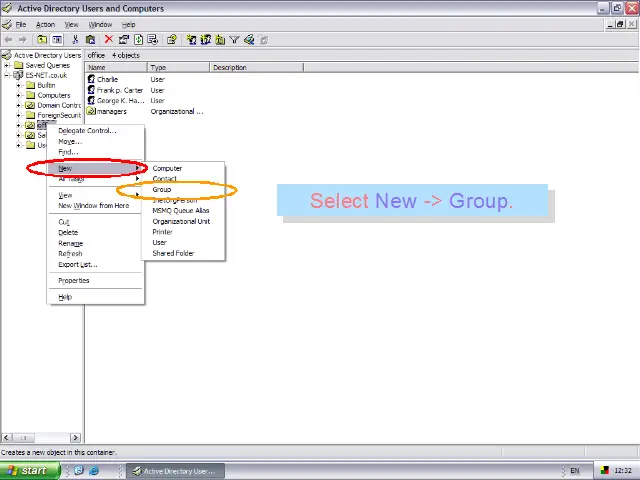Choose User from the New submenu

(183, 242)
